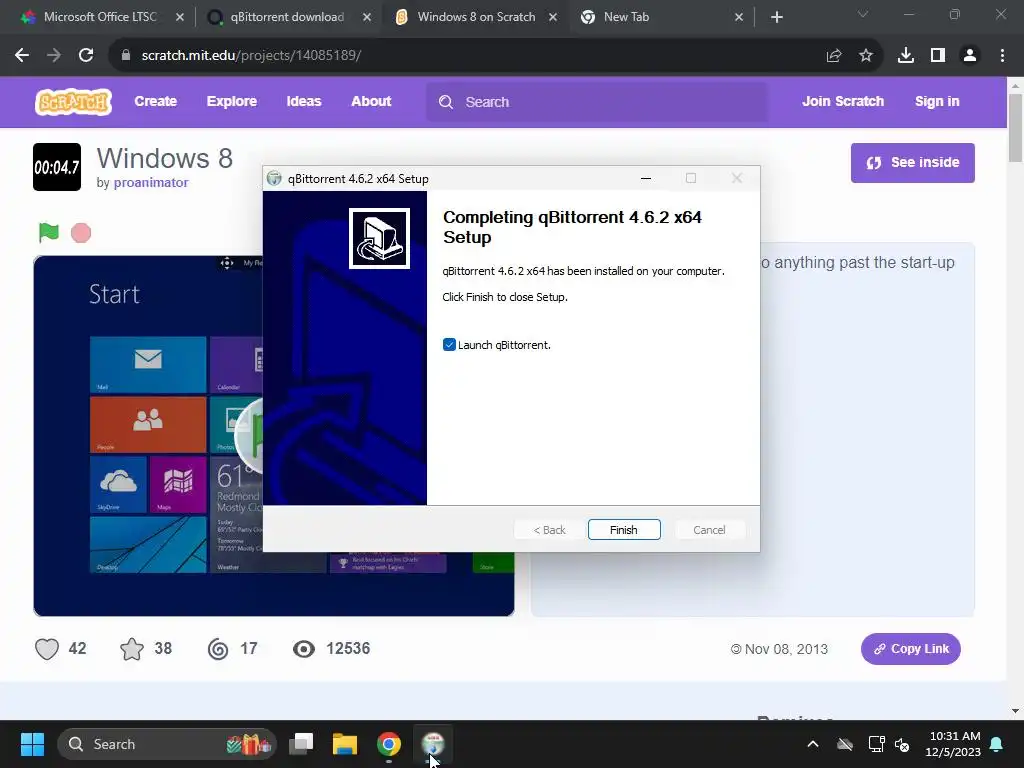Favorite this project star icon
This screenshot has height=768, width=1024.
coord(132,649)
